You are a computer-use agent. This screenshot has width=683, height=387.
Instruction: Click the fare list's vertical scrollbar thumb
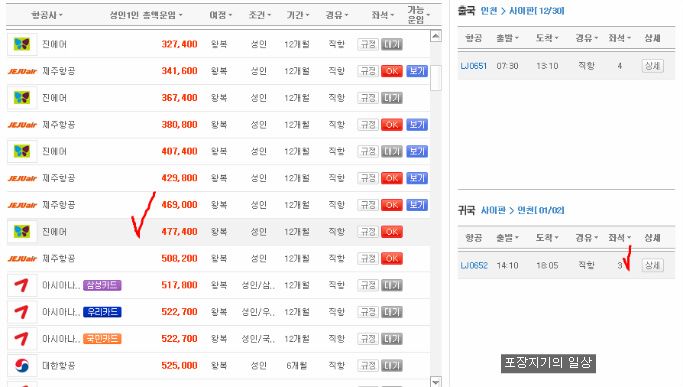(436, 78)
